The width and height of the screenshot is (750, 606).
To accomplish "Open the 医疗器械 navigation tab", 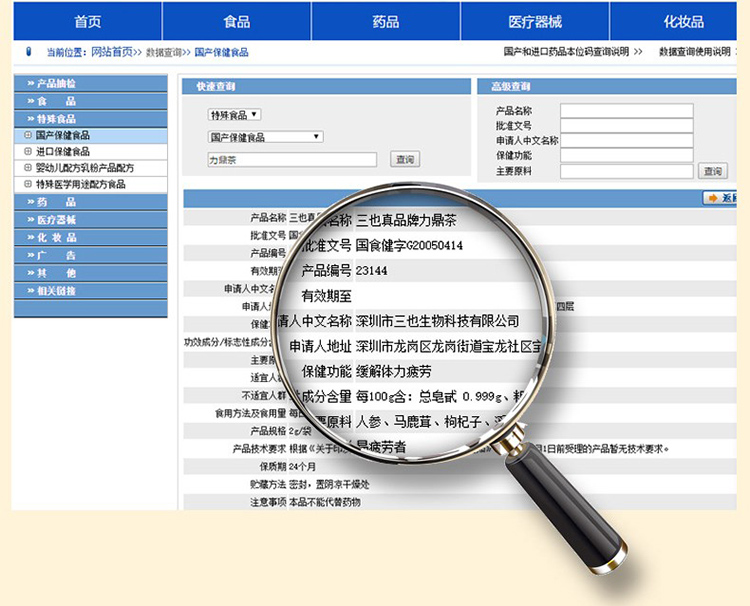I will pos(535,22).
